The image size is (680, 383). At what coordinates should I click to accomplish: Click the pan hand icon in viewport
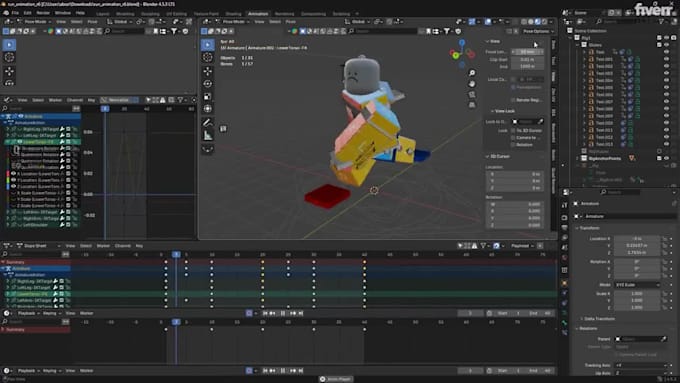(472, 84)
